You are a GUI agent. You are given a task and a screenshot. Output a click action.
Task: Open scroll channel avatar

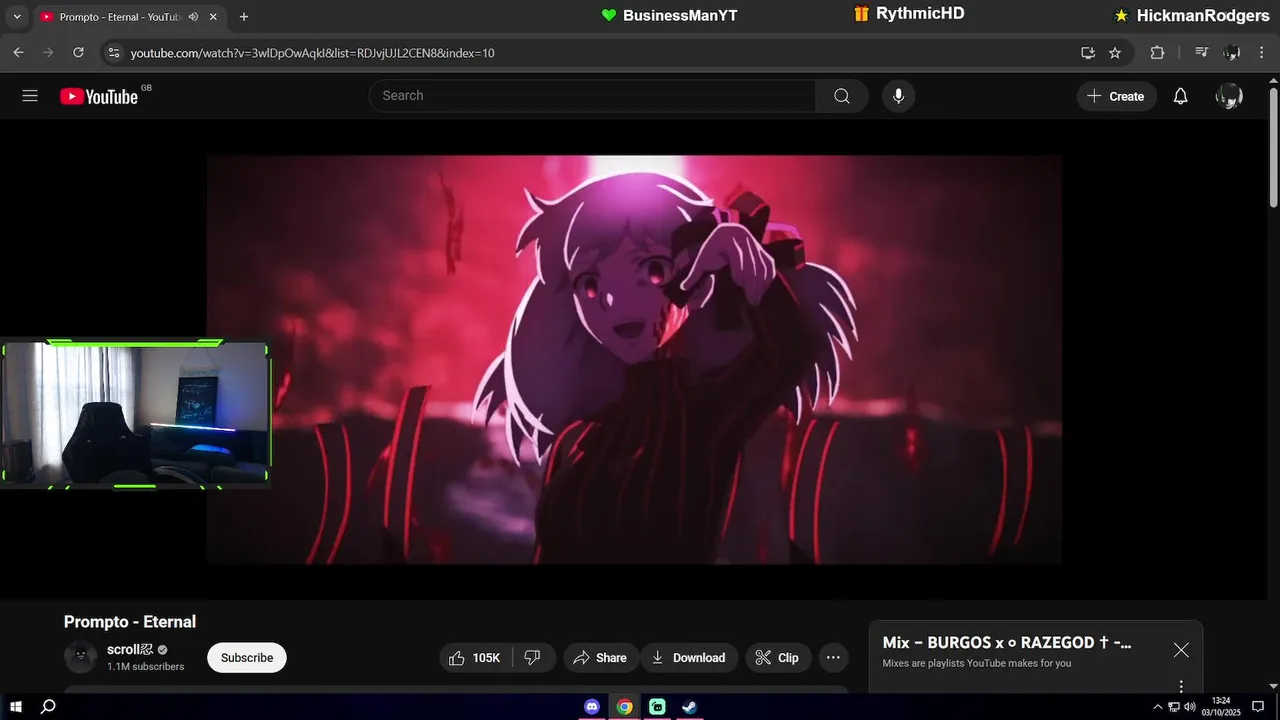point(80,657)
